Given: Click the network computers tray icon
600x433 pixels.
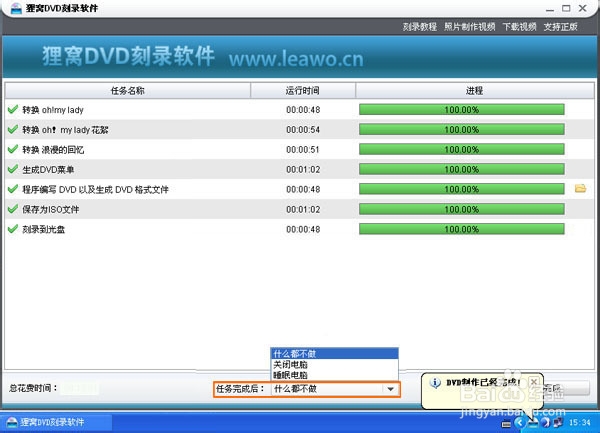Looking at the screenshot, I should 558,422.
